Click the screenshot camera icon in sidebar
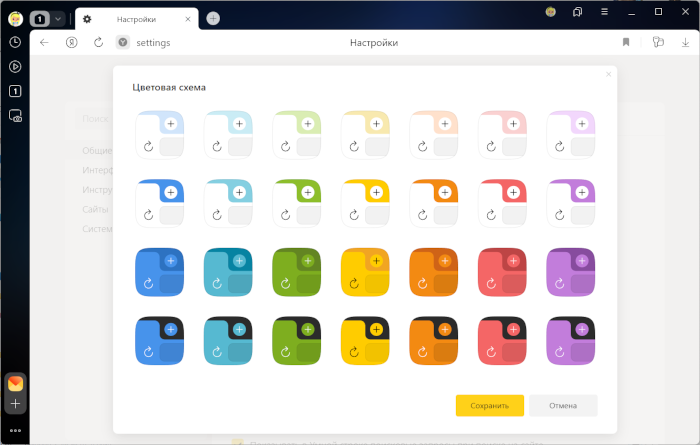The image size is (700, 445). click(15, 116)
